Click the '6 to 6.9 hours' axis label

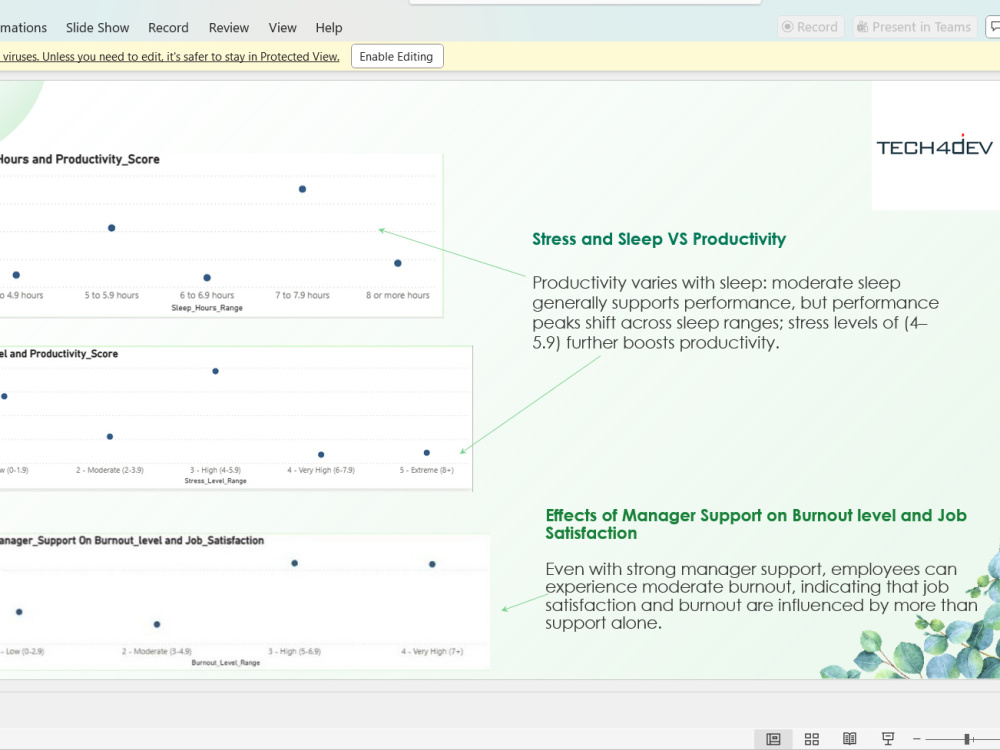point(207,295)
